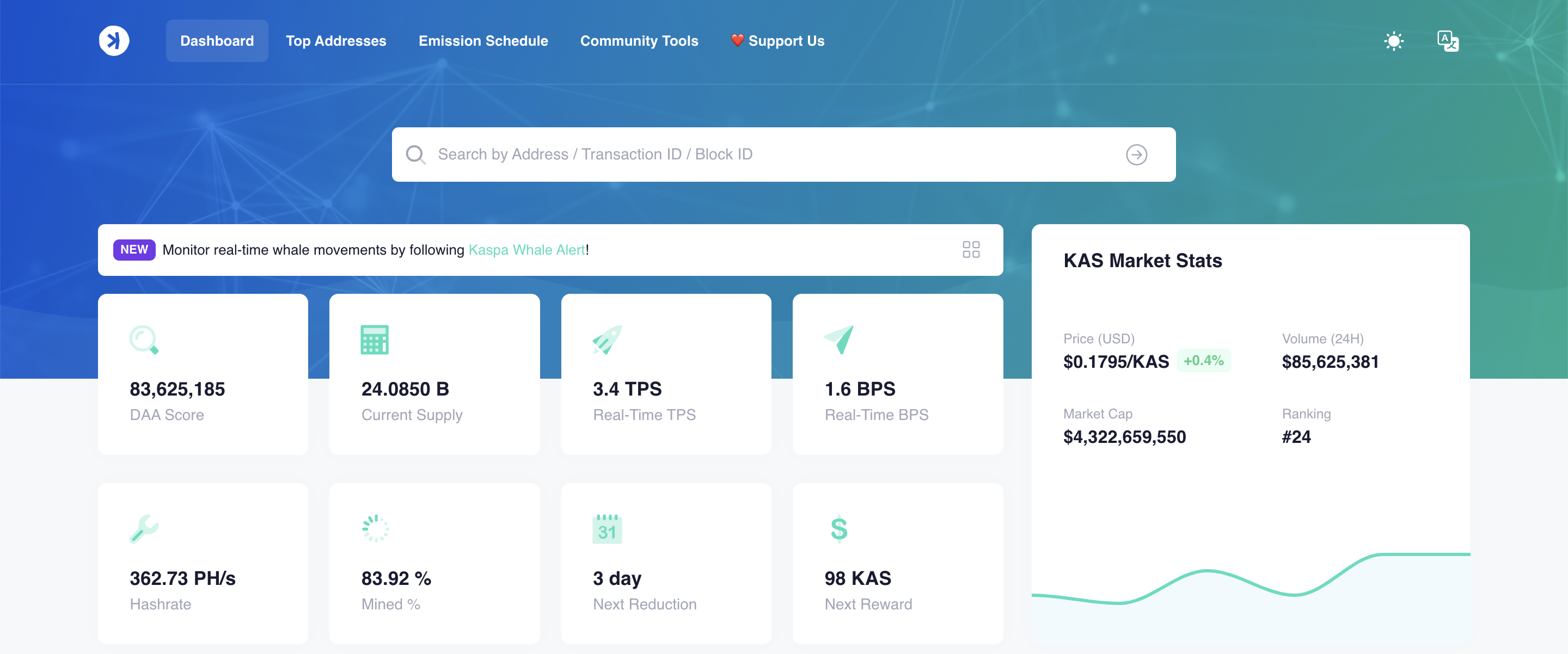Open the Top Addresses page
The image size is (1568, 654).
pos(336,41)
